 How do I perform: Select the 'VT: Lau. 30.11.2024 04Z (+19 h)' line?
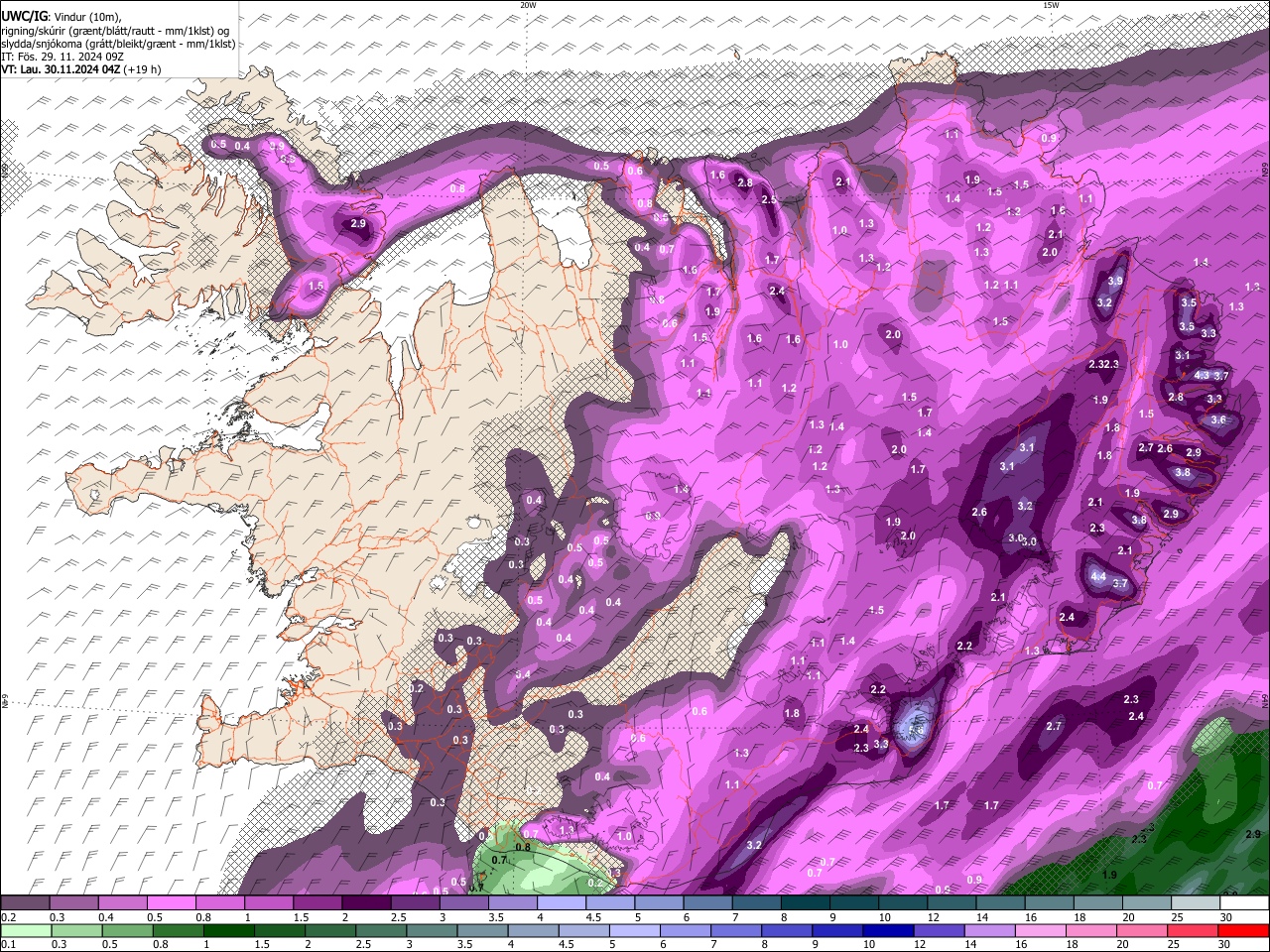click(x=80, y=69)
